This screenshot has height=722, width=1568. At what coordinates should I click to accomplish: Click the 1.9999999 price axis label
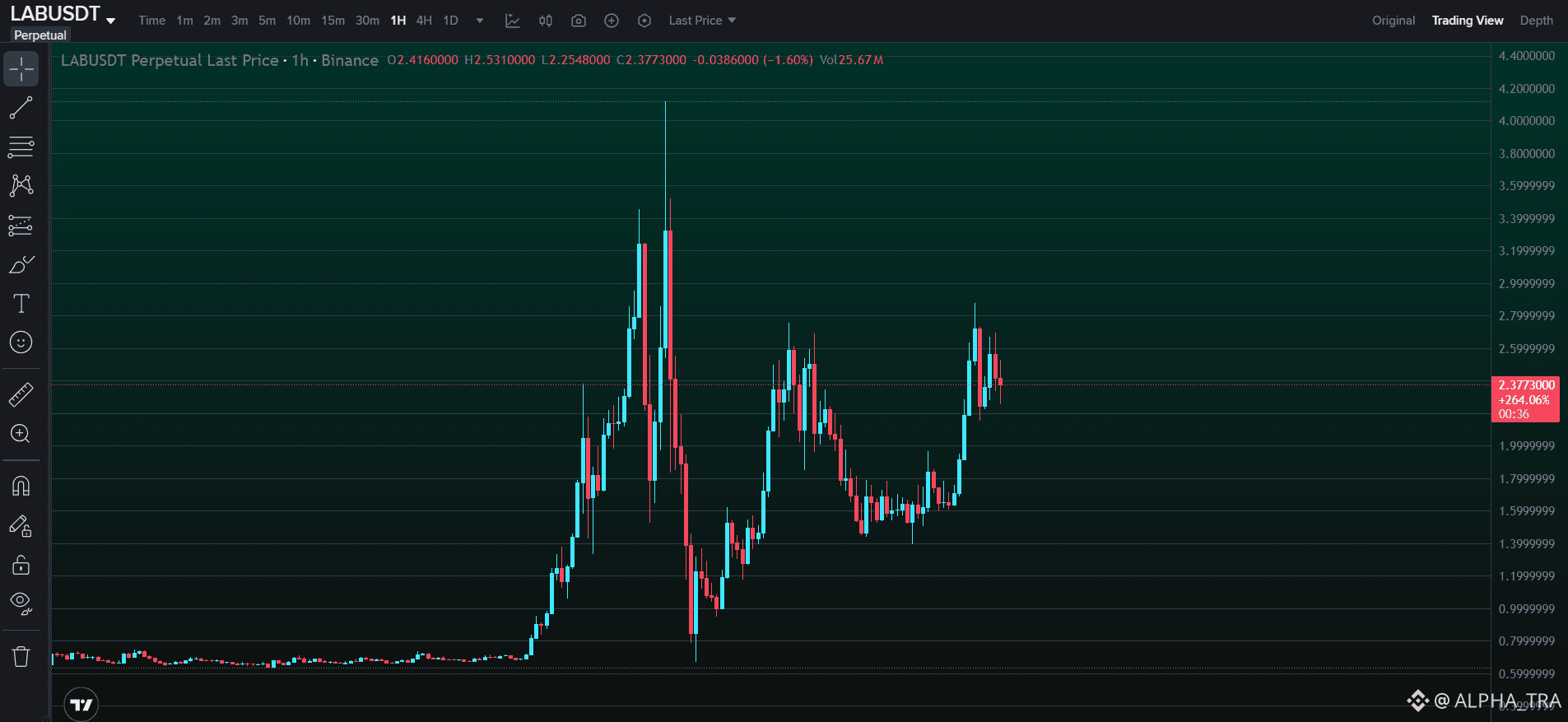click(1527, 446)
